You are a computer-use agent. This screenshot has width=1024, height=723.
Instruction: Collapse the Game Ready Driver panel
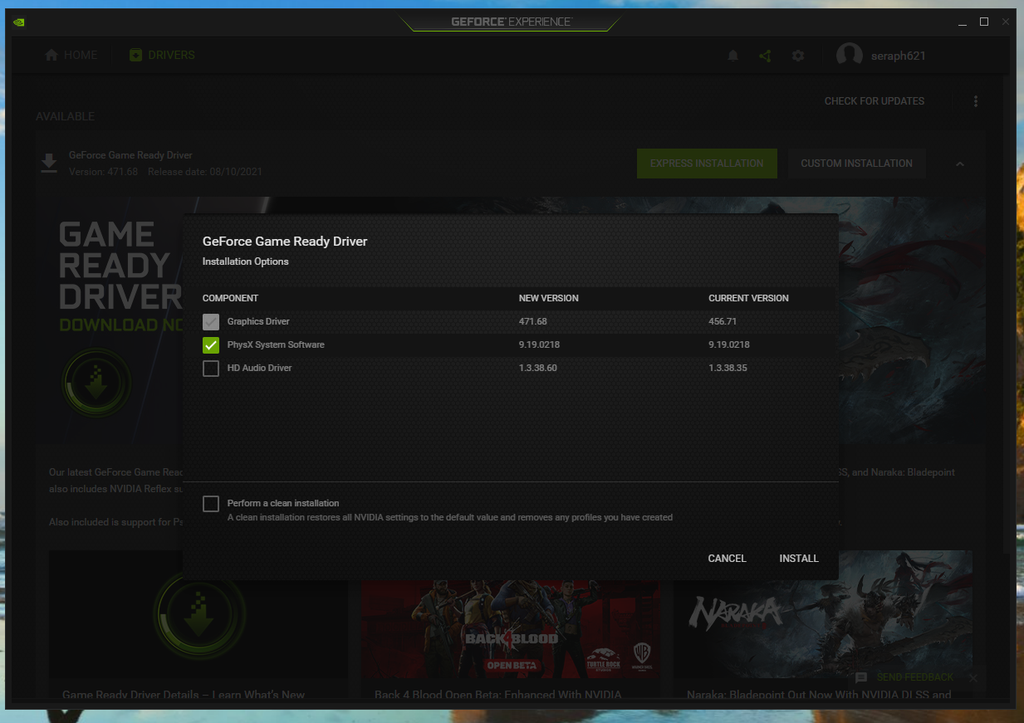[960, 163]
